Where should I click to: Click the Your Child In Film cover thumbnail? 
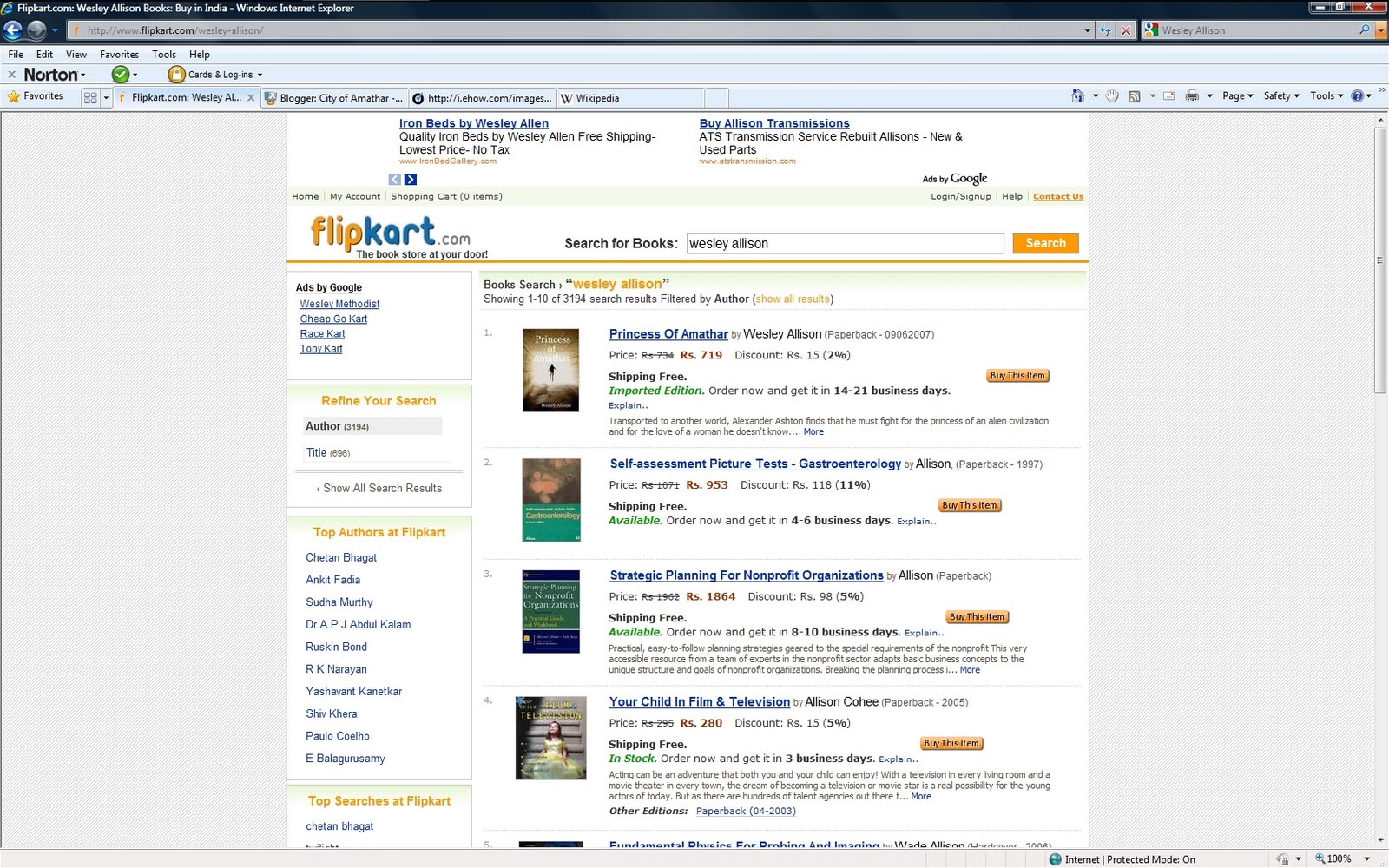pos(550,738)
